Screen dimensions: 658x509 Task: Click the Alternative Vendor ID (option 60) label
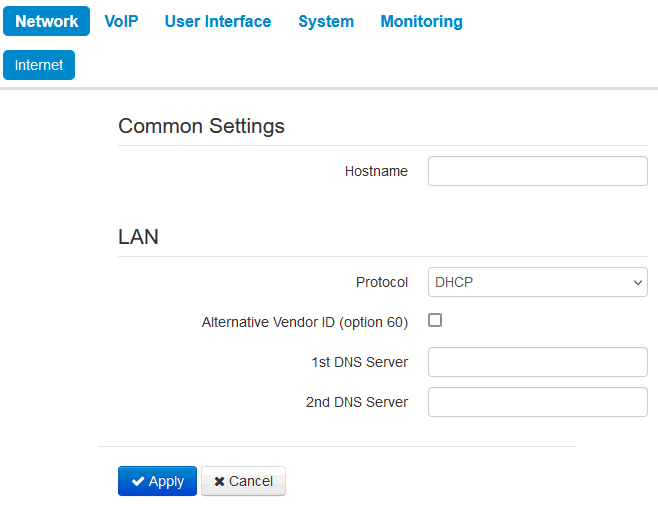pos(304,322)
